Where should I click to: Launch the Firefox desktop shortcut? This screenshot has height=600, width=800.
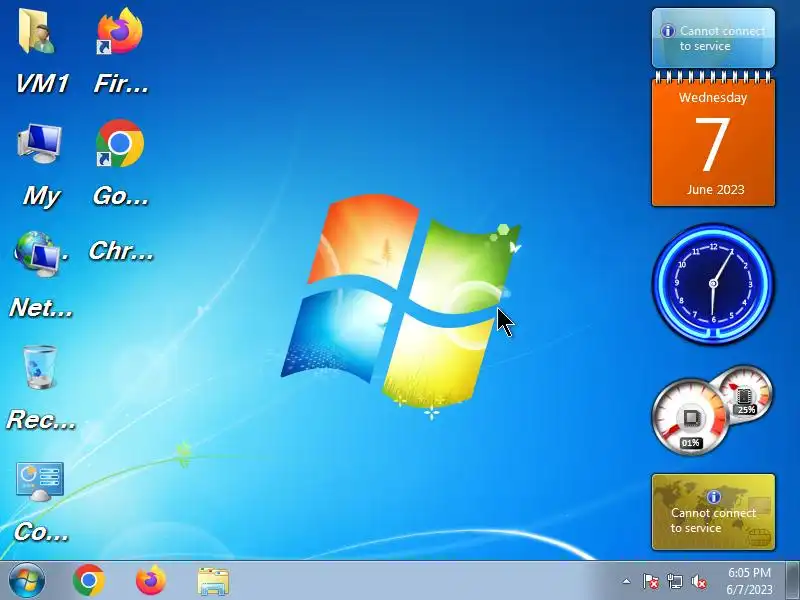pos(119,31)
